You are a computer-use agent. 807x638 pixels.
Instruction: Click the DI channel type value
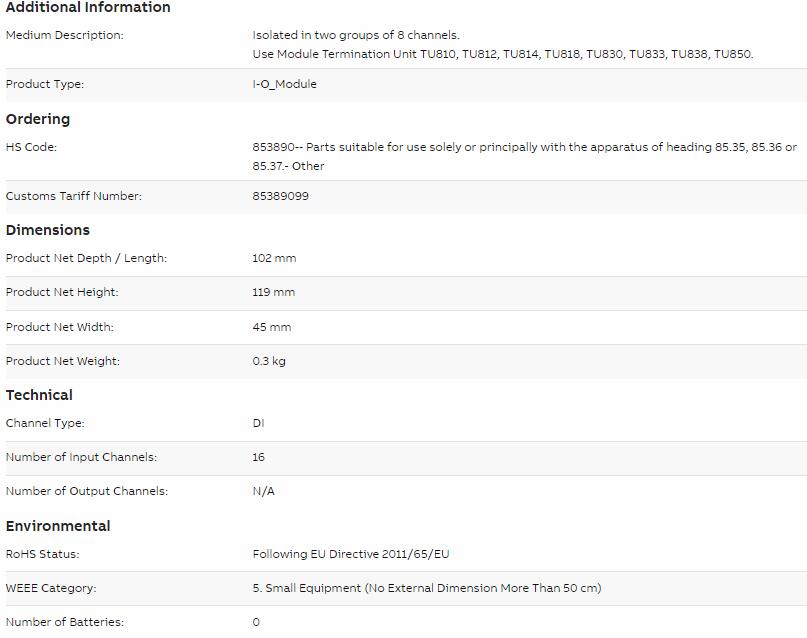coord(258,423)
